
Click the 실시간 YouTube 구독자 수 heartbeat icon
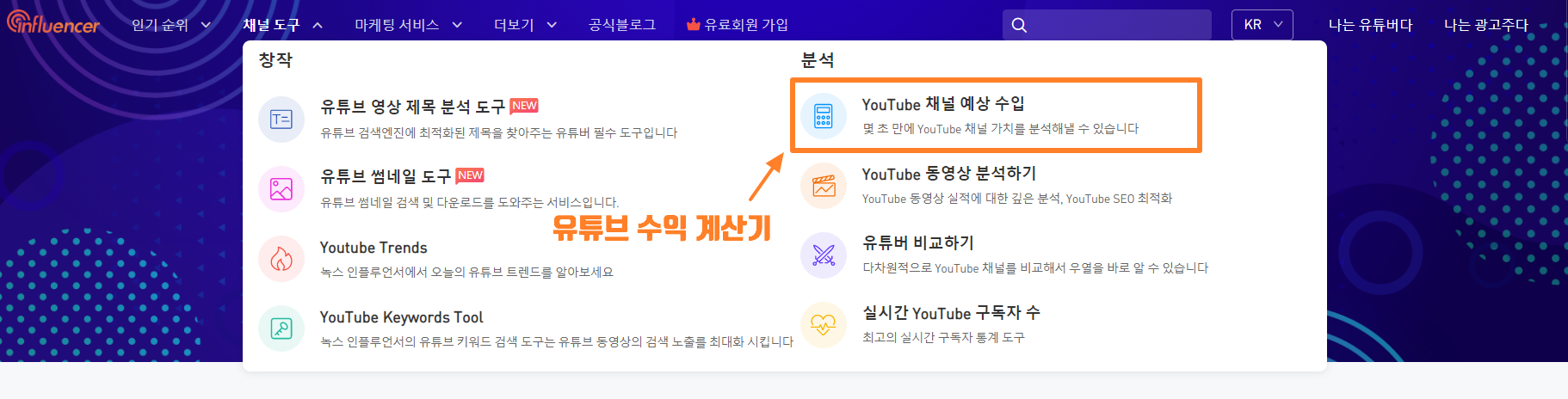tap(824, 324)
